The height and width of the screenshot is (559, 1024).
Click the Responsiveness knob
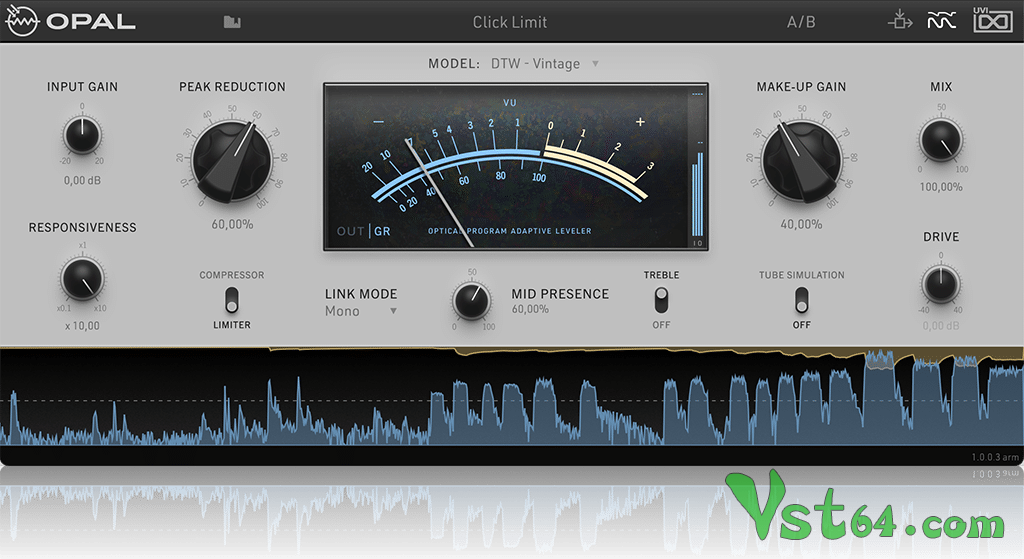[82, 278]
